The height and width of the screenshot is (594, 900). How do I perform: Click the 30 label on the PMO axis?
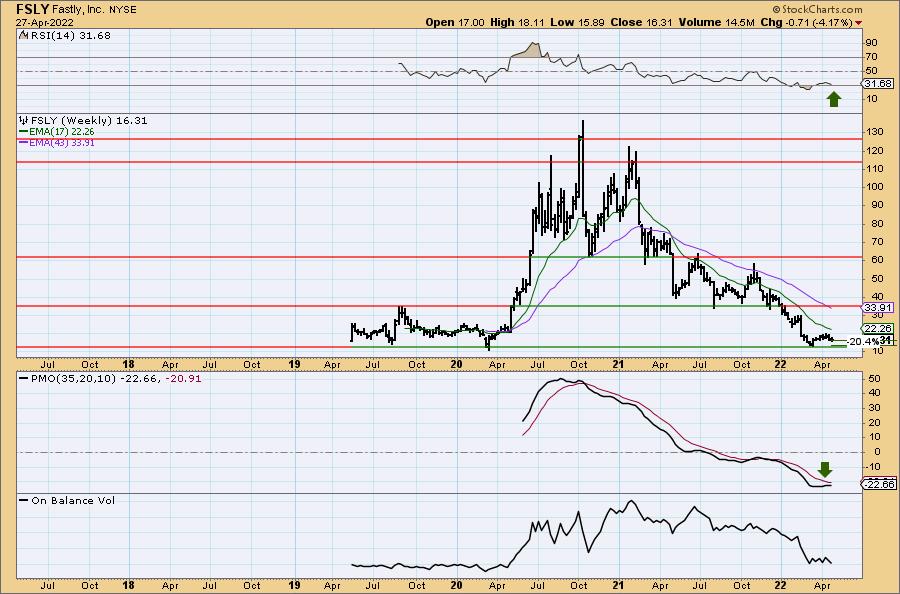[875, 407]
